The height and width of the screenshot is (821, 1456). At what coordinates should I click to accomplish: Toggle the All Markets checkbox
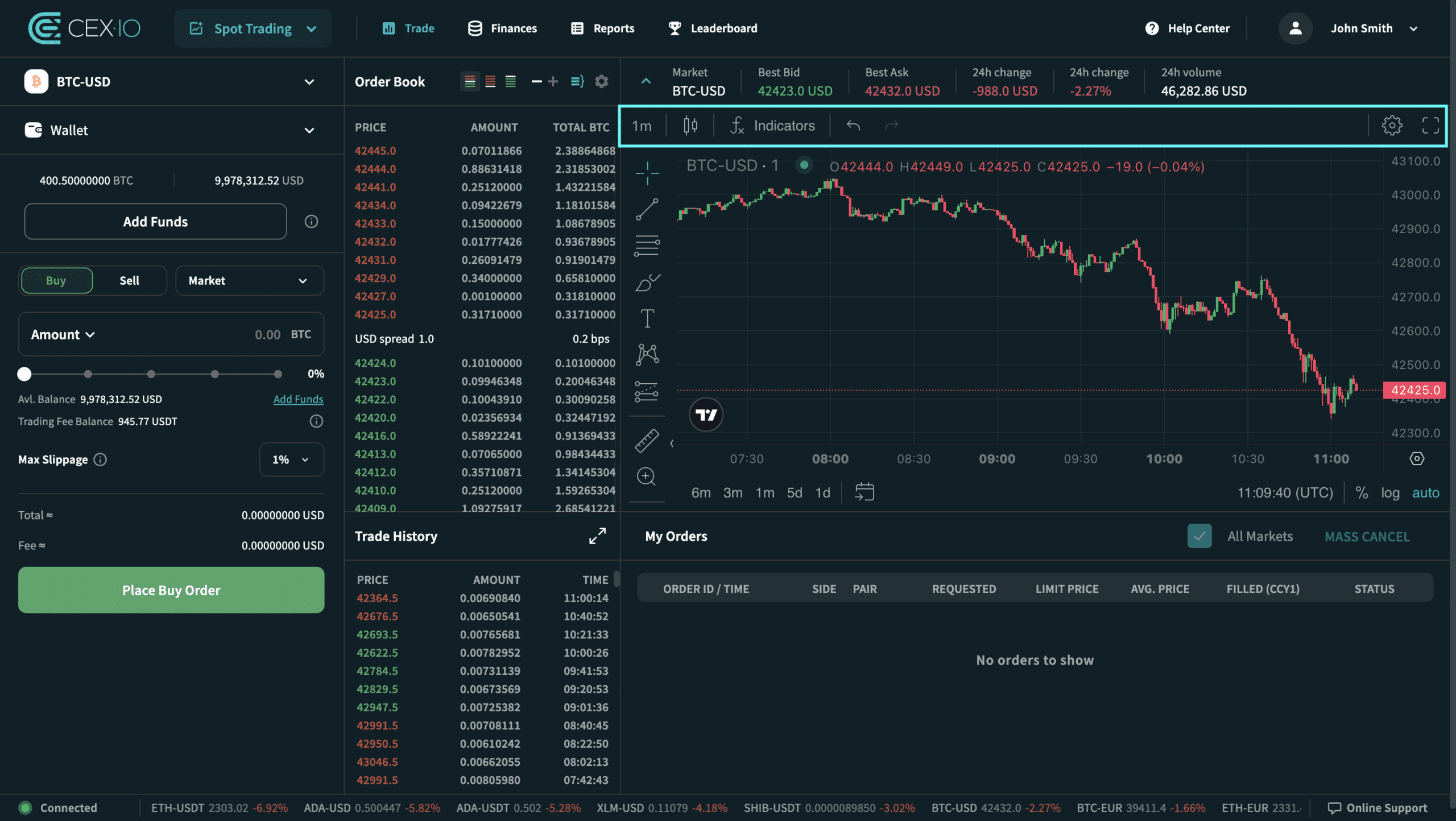(x=1199, y=536)
